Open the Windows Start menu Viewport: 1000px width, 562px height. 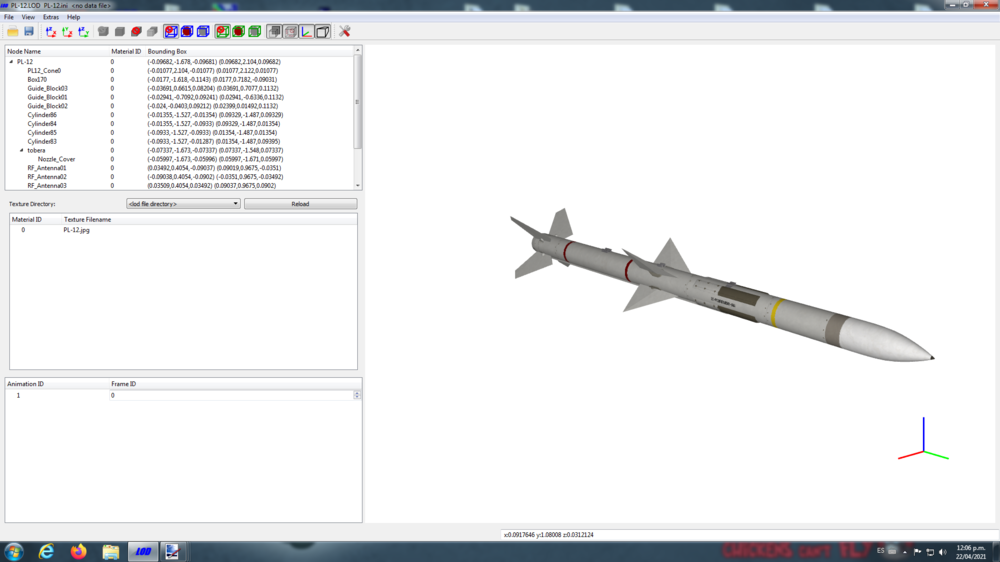click(x=13, y=552)
